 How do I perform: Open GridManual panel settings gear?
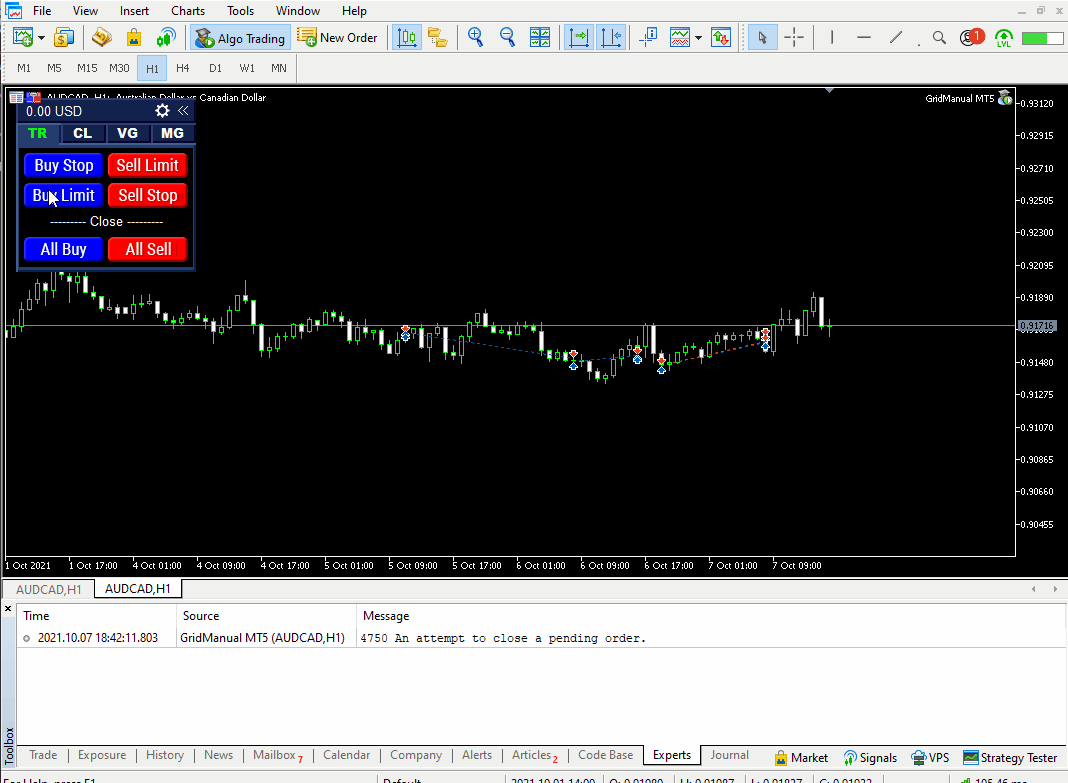[162, 111]
